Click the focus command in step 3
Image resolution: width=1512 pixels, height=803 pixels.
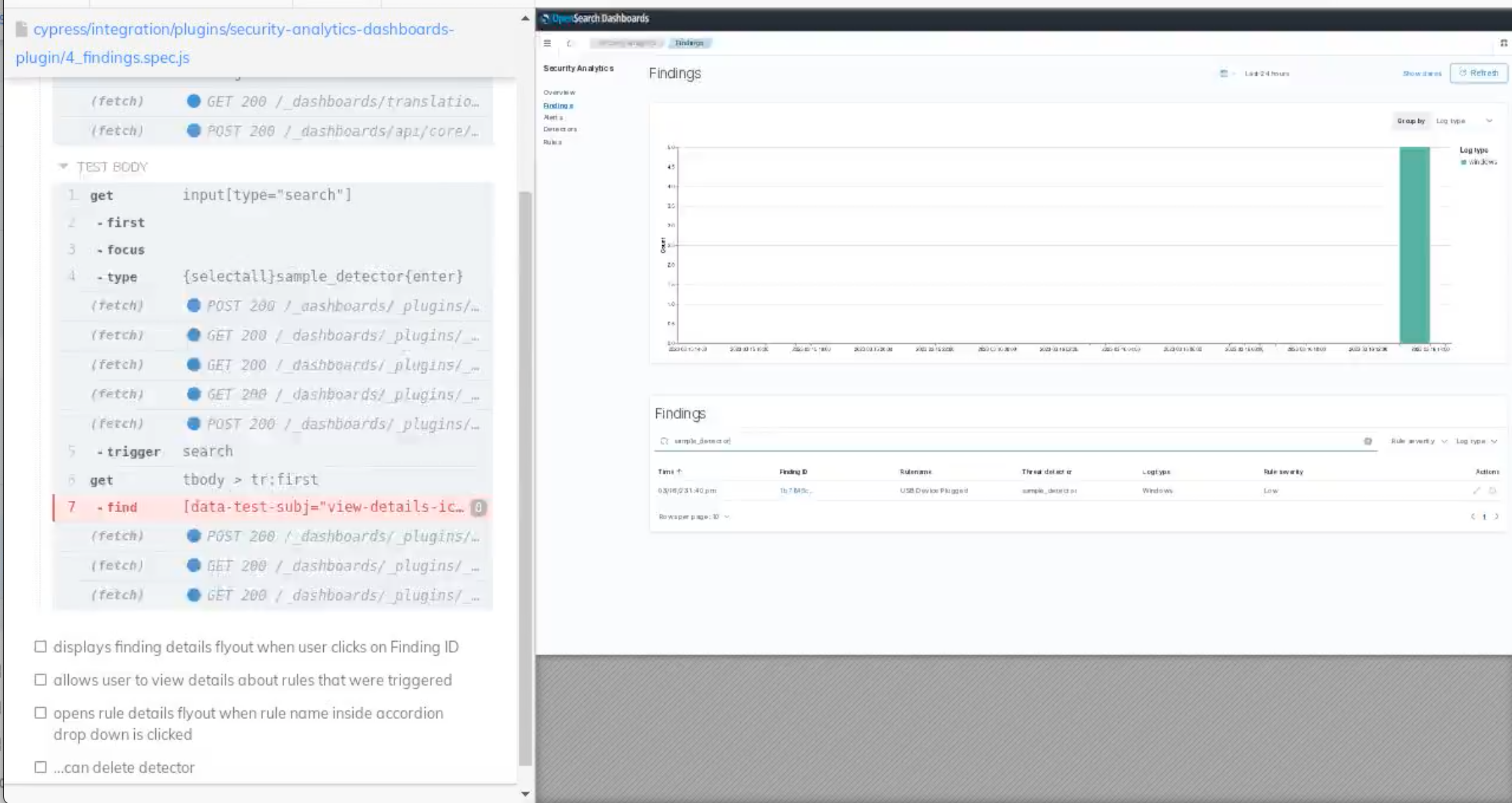[x=272, y=250]
